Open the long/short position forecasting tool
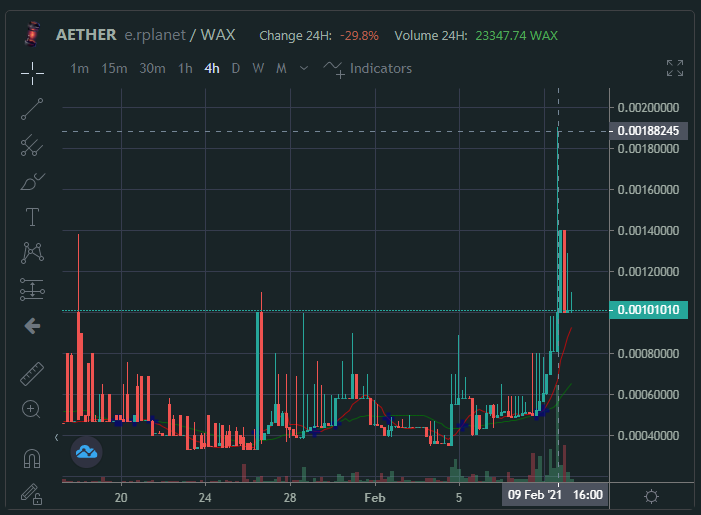701x515 pixels. [32, 289]
